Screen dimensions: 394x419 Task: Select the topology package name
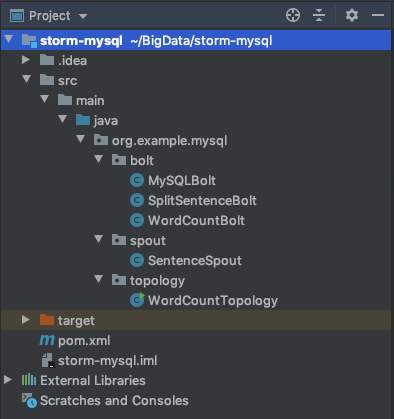click(157, 281)
